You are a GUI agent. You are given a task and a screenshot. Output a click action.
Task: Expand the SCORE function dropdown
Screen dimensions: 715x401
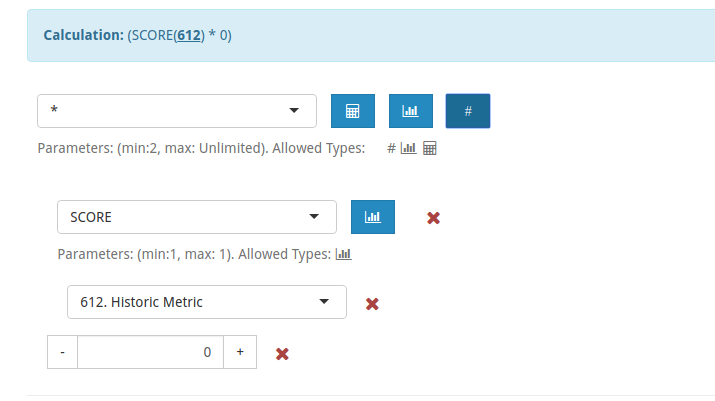click(197, 217)
